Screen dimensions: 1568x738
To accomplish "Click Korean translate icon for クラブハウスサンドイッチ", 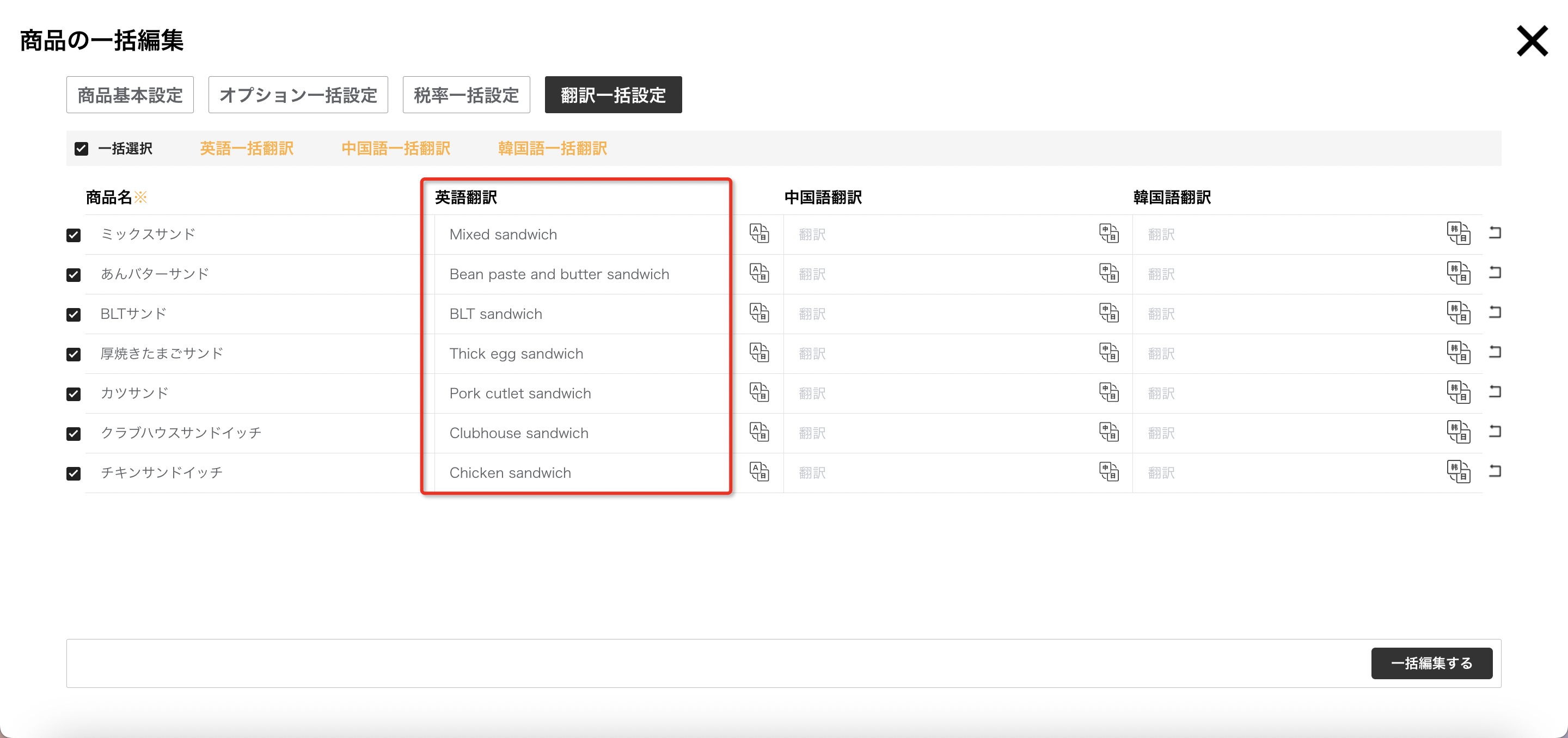I will coord(1459,433).
